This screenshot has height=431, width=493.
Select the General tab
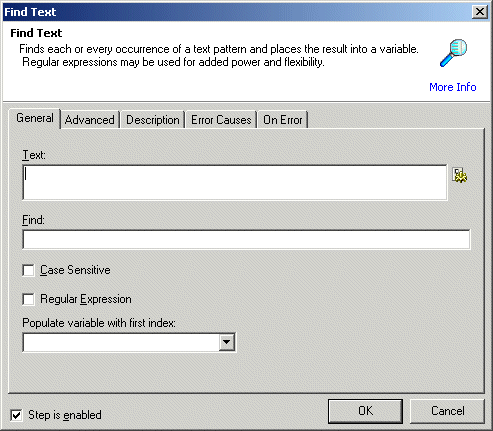pos(35,118)
